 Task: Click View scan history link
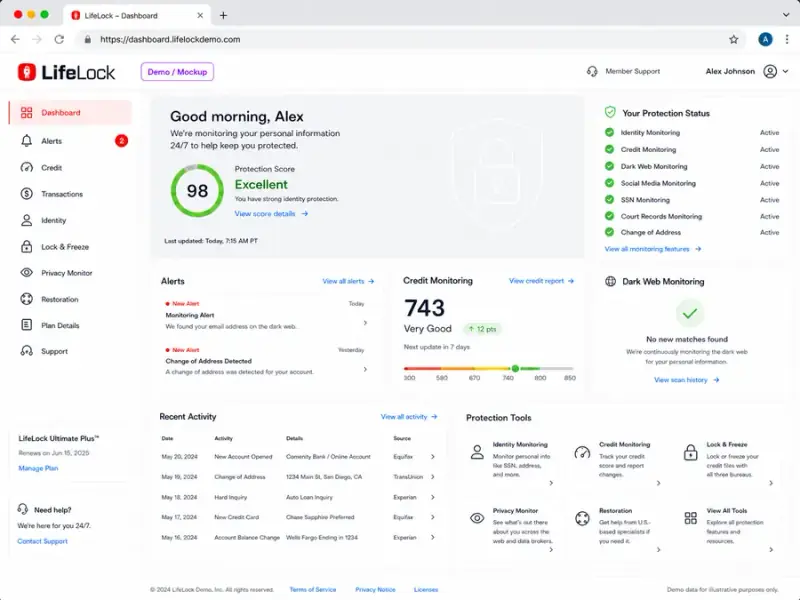pos(687,380)
